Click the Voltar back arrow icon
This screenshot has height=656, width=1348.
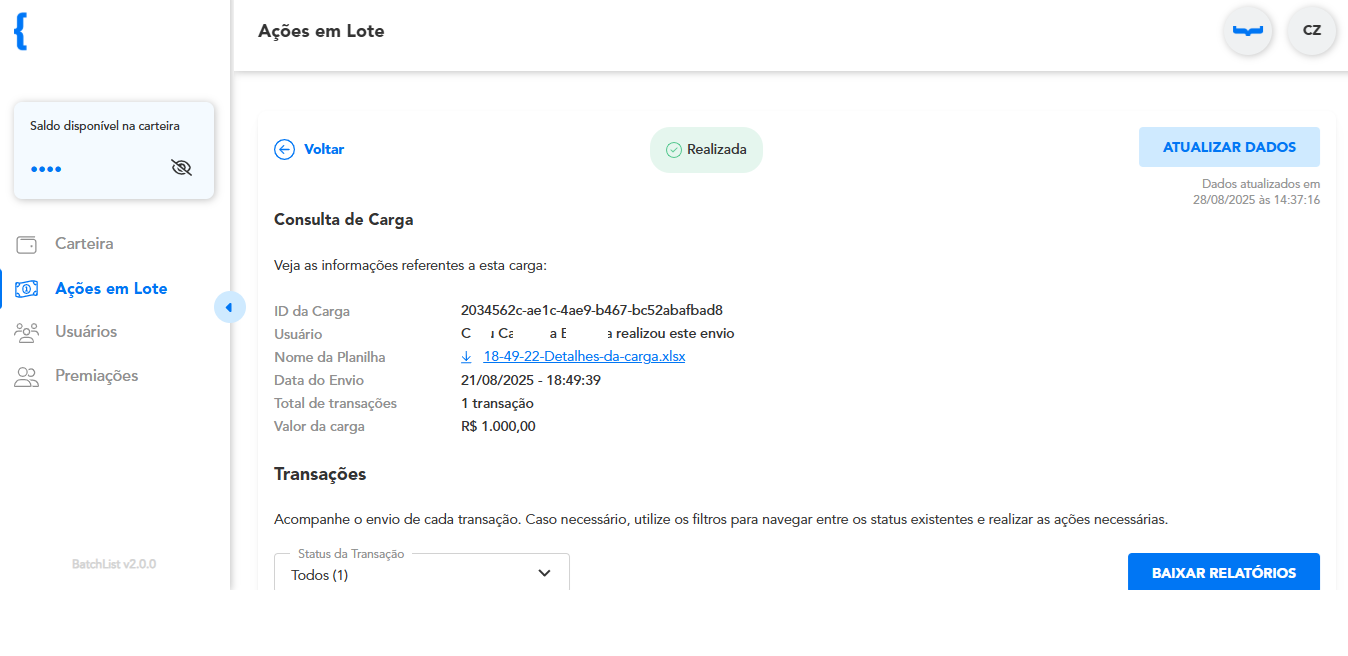tap(284, 149)
